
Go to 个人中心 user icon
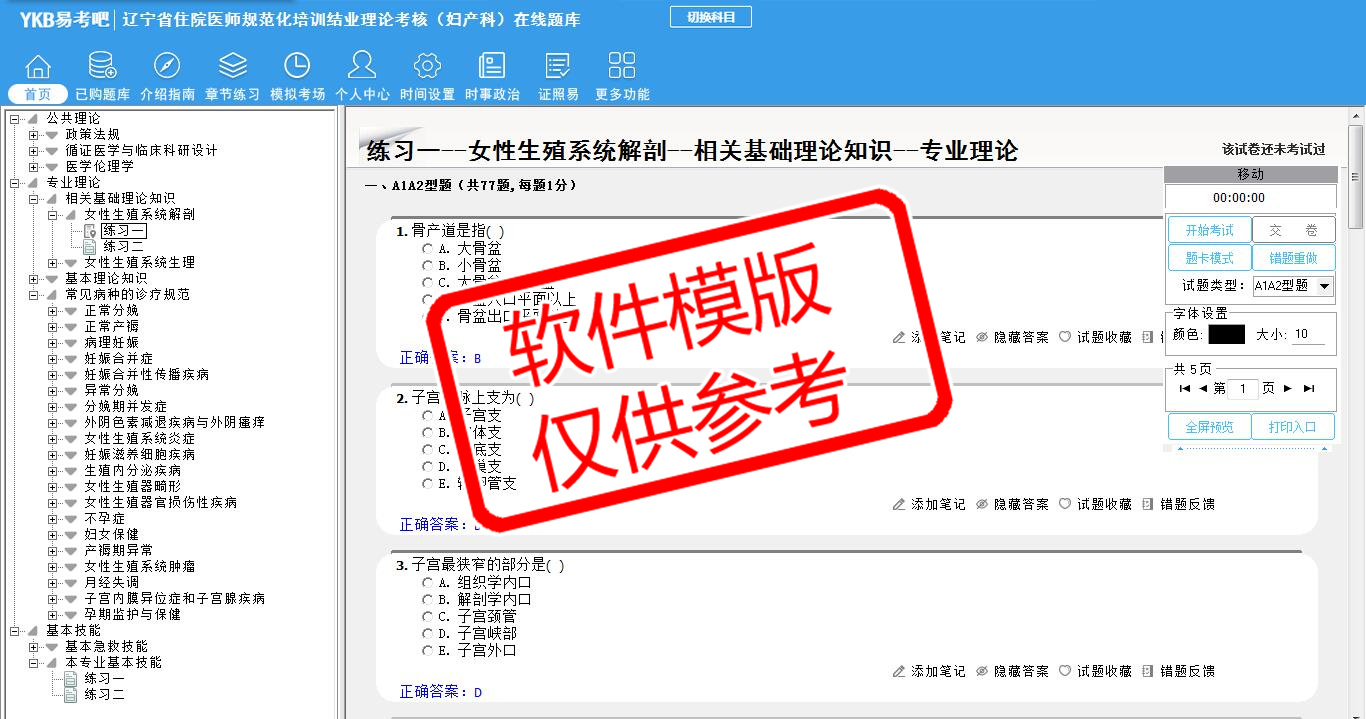[362, 67]
